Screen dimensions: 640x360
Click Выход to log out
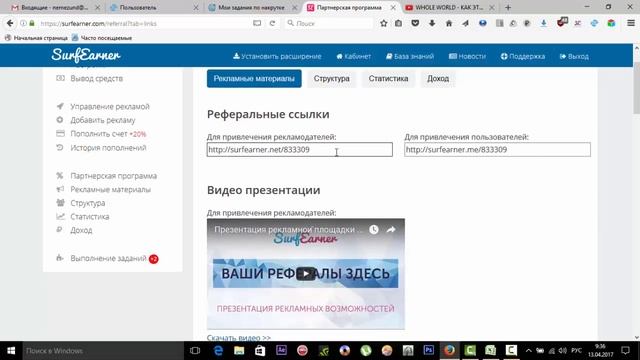pyautogui.click(x=574, y=56)
